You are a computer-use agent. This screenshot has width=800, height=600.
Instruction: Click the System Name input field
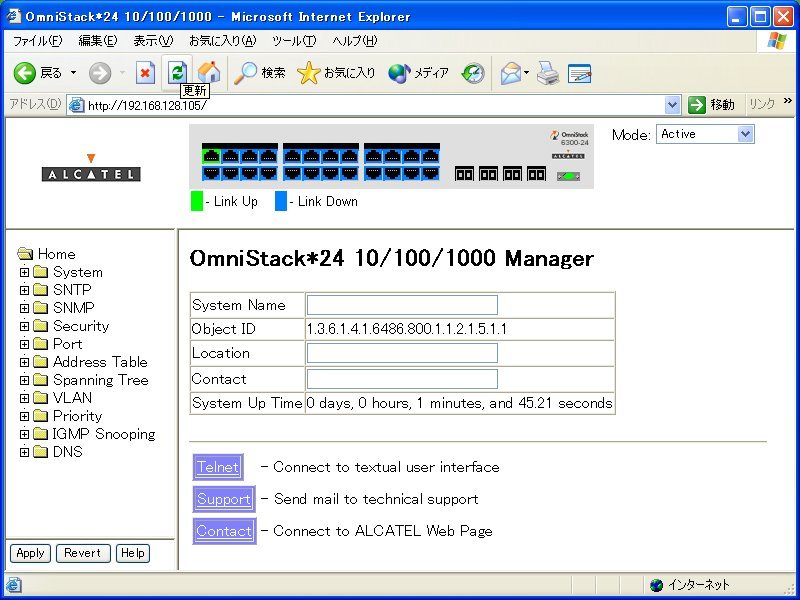(x=401, y=305)
